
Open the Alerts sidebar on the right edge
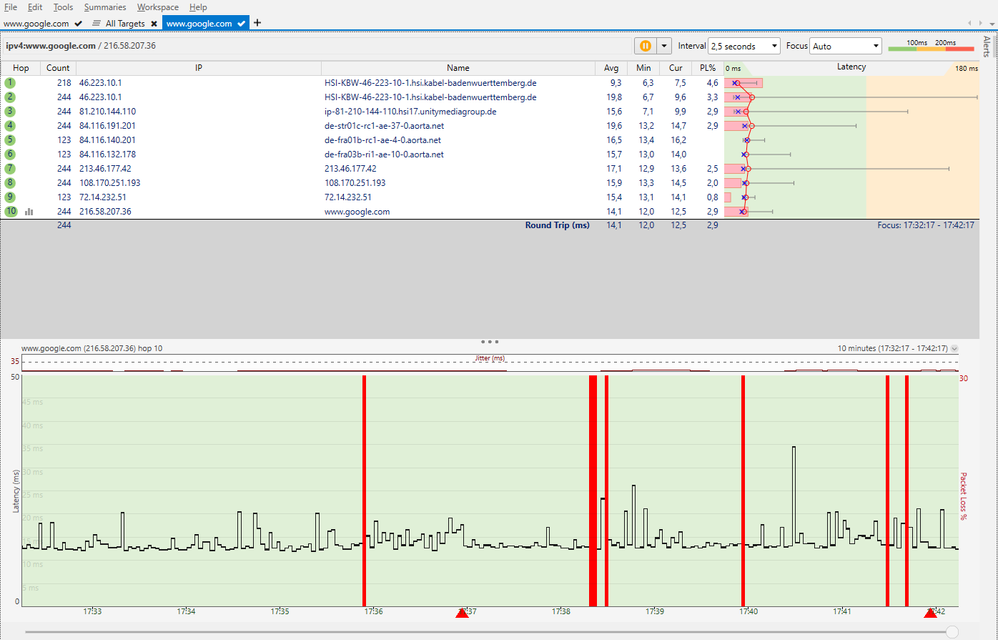pos(989,45)
